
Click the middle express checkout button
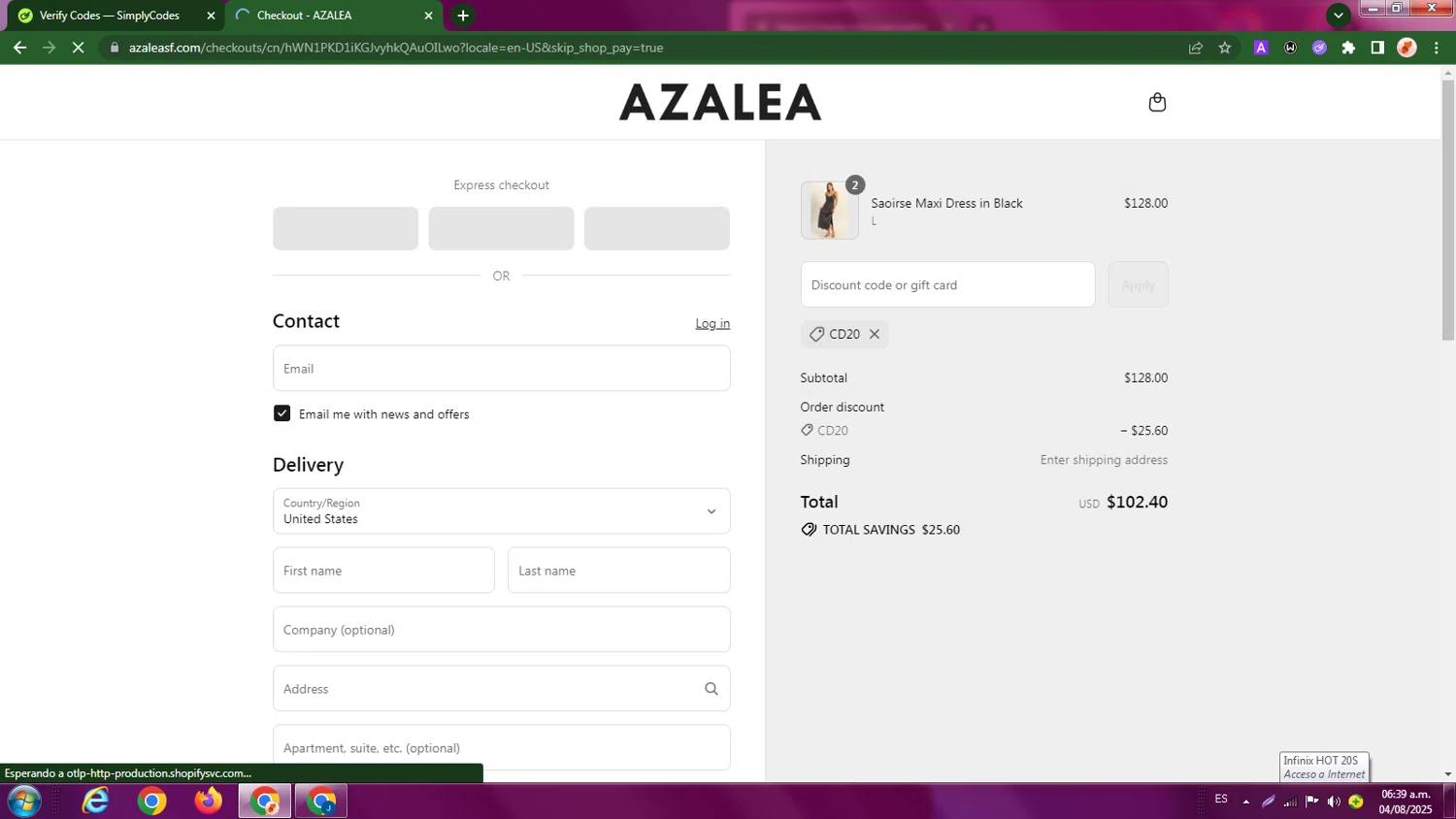(x=502, y=228)
